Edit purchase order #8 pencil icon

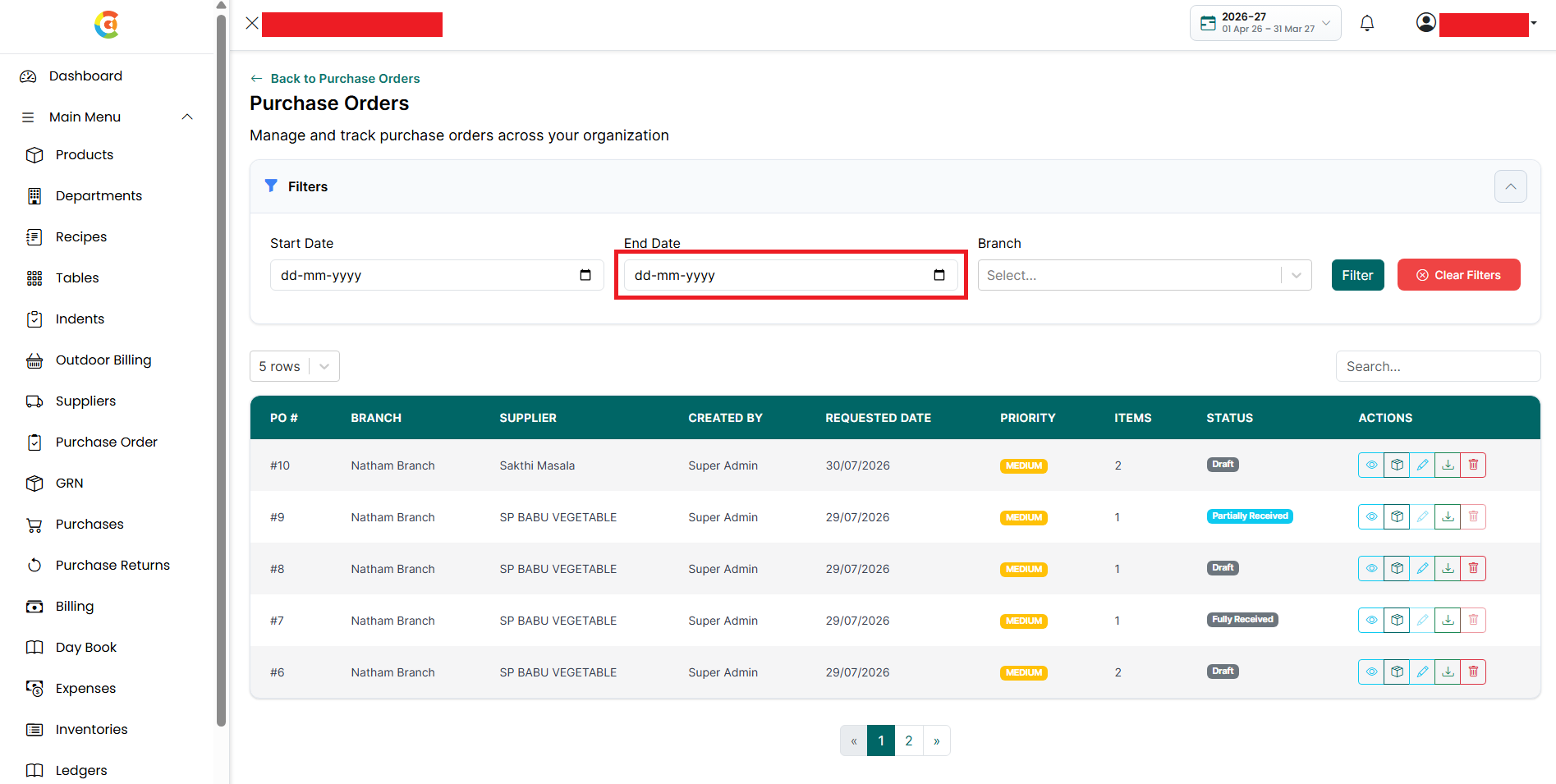[x=1422, y=569]
